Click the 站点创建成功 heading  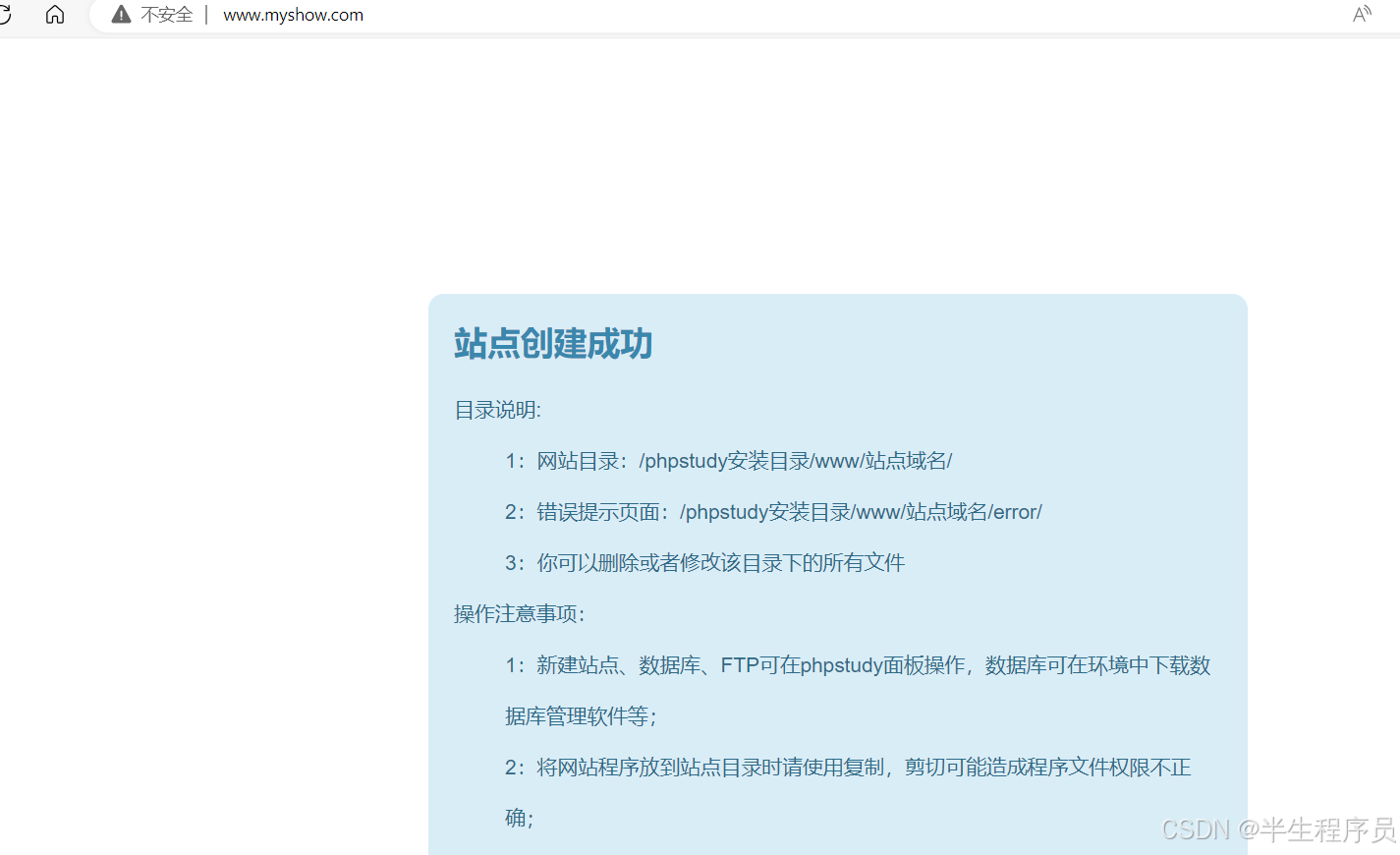(553, 344)
